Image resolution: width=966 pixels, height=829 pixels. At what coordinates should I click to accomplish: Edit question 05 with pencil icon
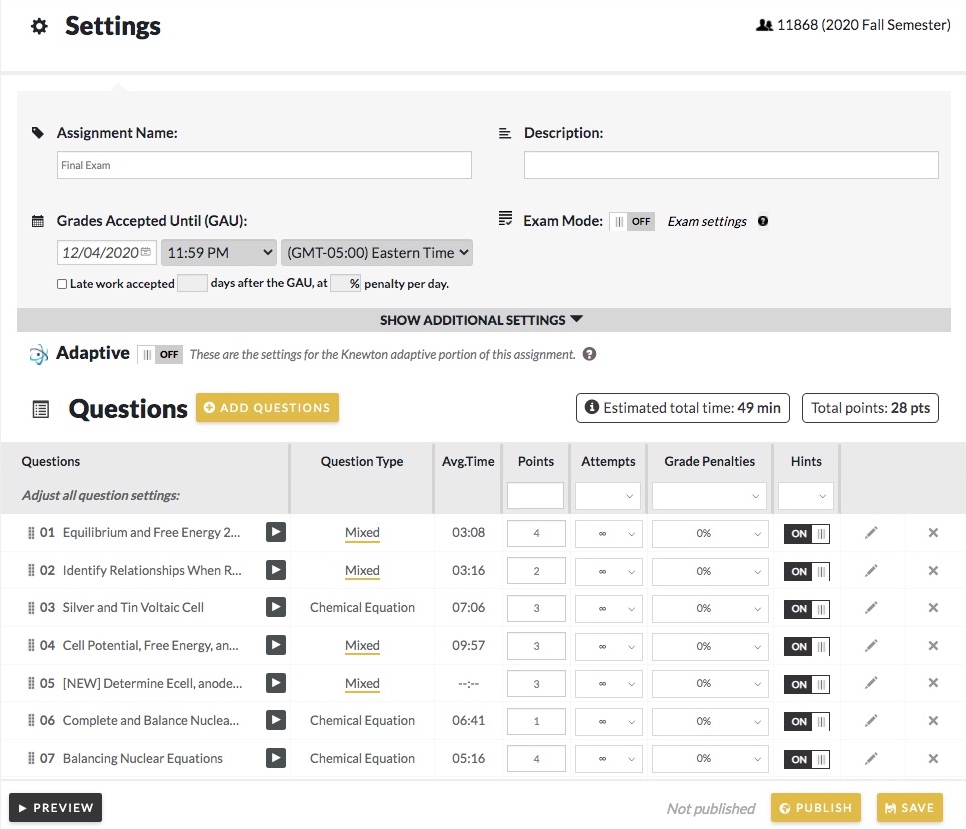[x=871, y=683]
